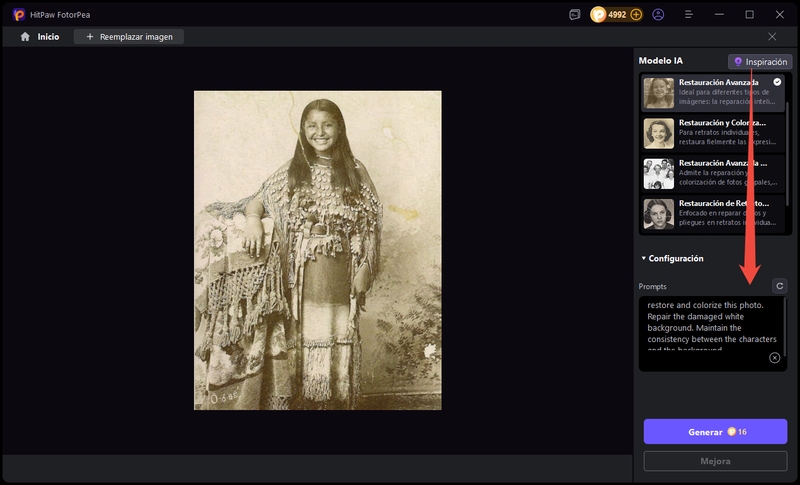
Task: Click the Restauración y Colorización woman thumbnail
Action: 659,133
